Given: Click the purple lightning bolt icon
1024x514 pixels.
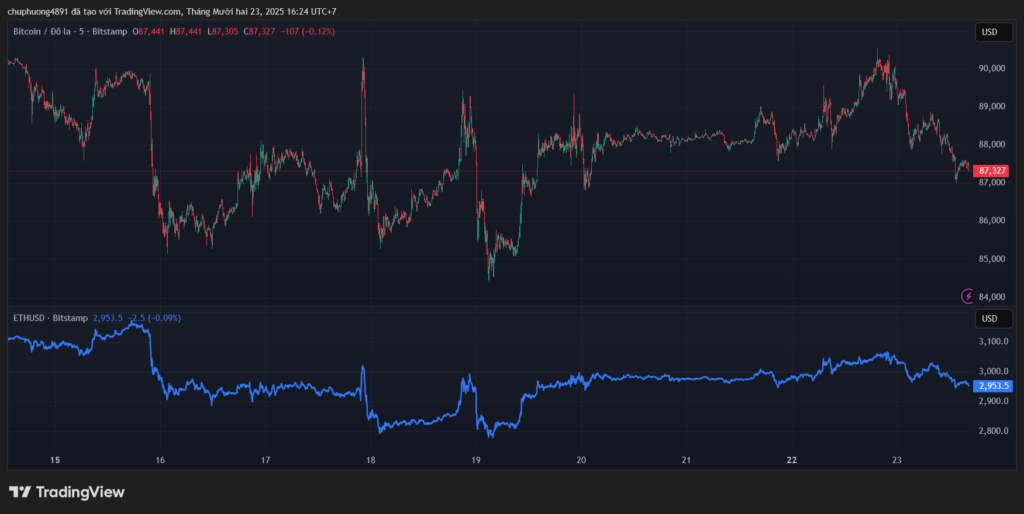Looking at the screenshot, I should 967,295.
